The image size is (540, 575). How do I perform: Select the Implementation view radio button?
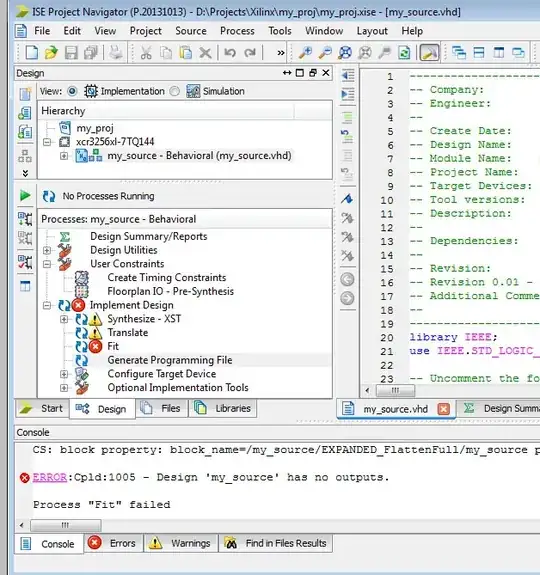(x=72, y=91)
